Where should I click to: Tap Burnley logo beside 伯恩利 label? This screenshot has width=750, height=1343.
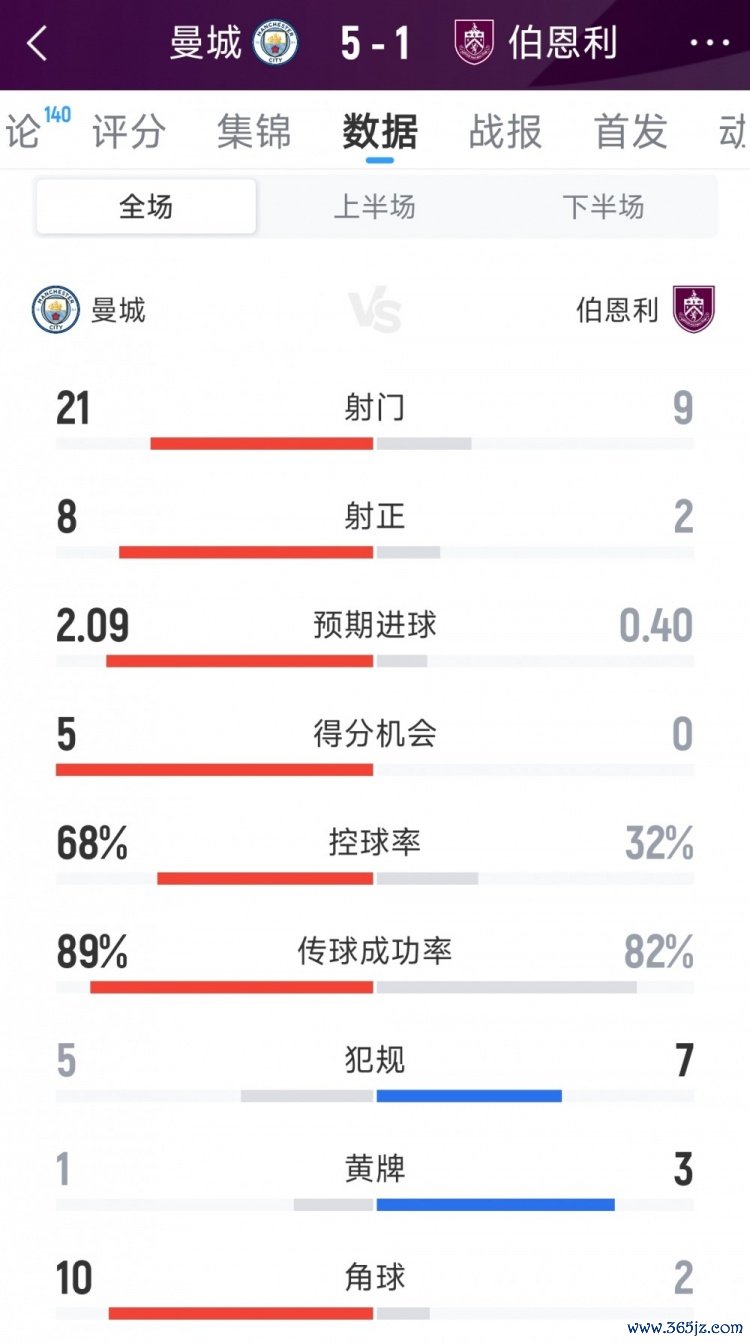(693, 310)
